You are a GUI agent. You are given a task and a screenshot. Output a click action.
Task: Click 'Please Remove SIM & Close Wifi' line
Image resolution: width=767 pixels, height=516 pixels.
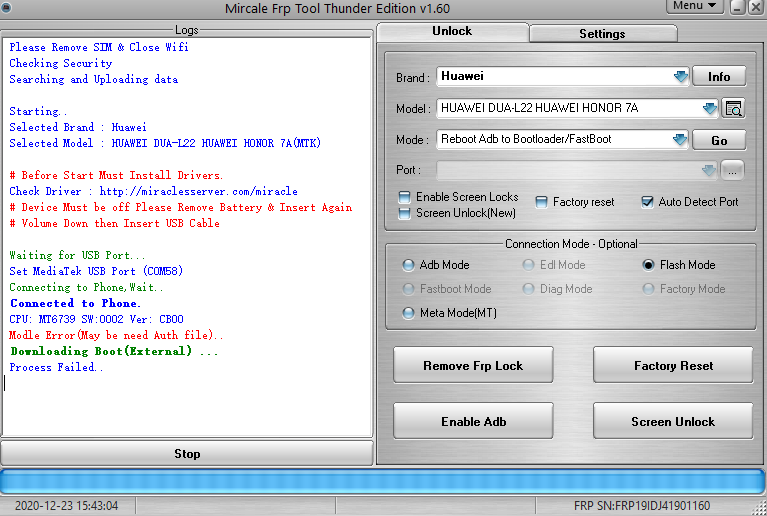[x=99, y=47]
